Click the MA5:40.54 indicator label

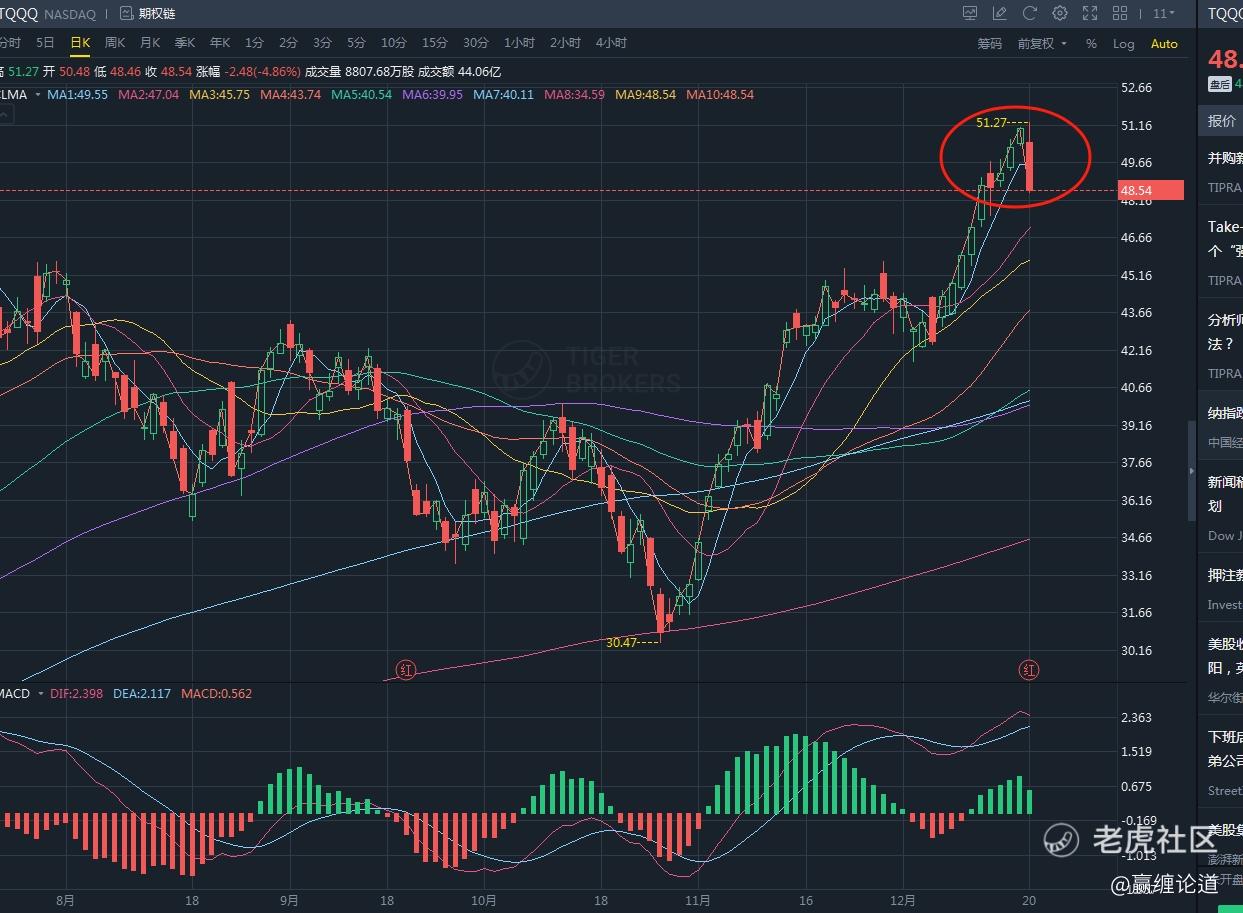(x=362, y=95)
